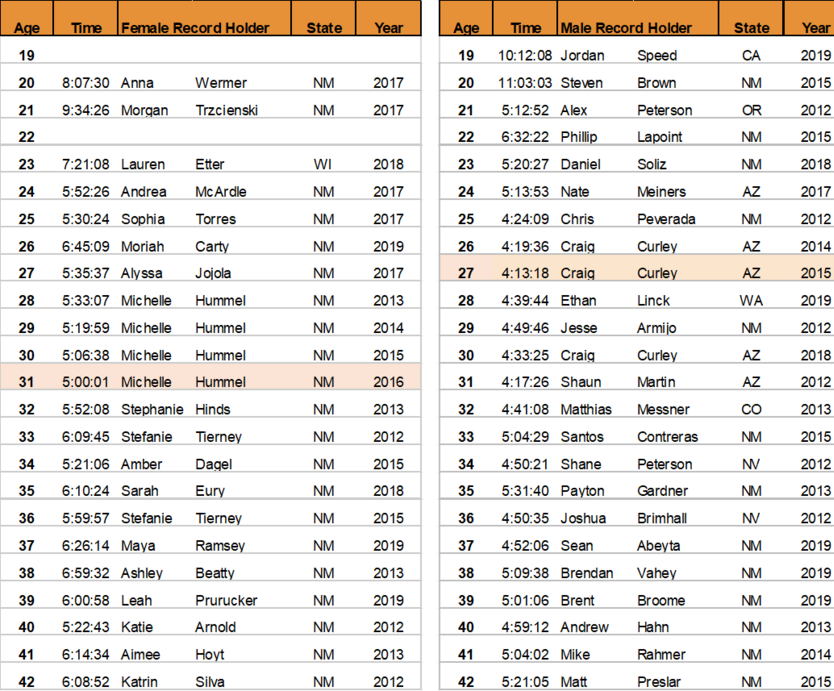Viewport: 834px width, 691px height.
Task: Click the surname Brimhall
Action: (662, 518)
